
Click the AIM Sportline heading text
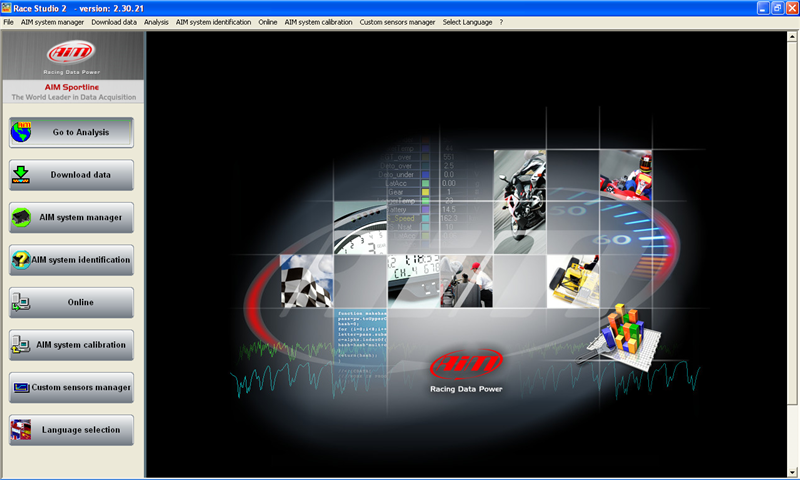click(71, 87)
